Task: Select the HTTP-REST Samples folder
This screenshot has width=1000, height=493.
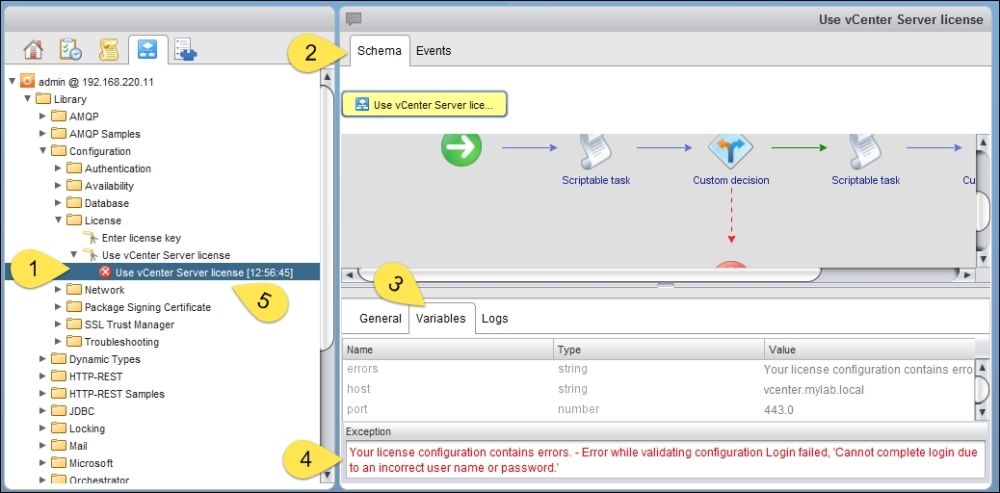Action: pyautogui.click(x=117, y=394)
